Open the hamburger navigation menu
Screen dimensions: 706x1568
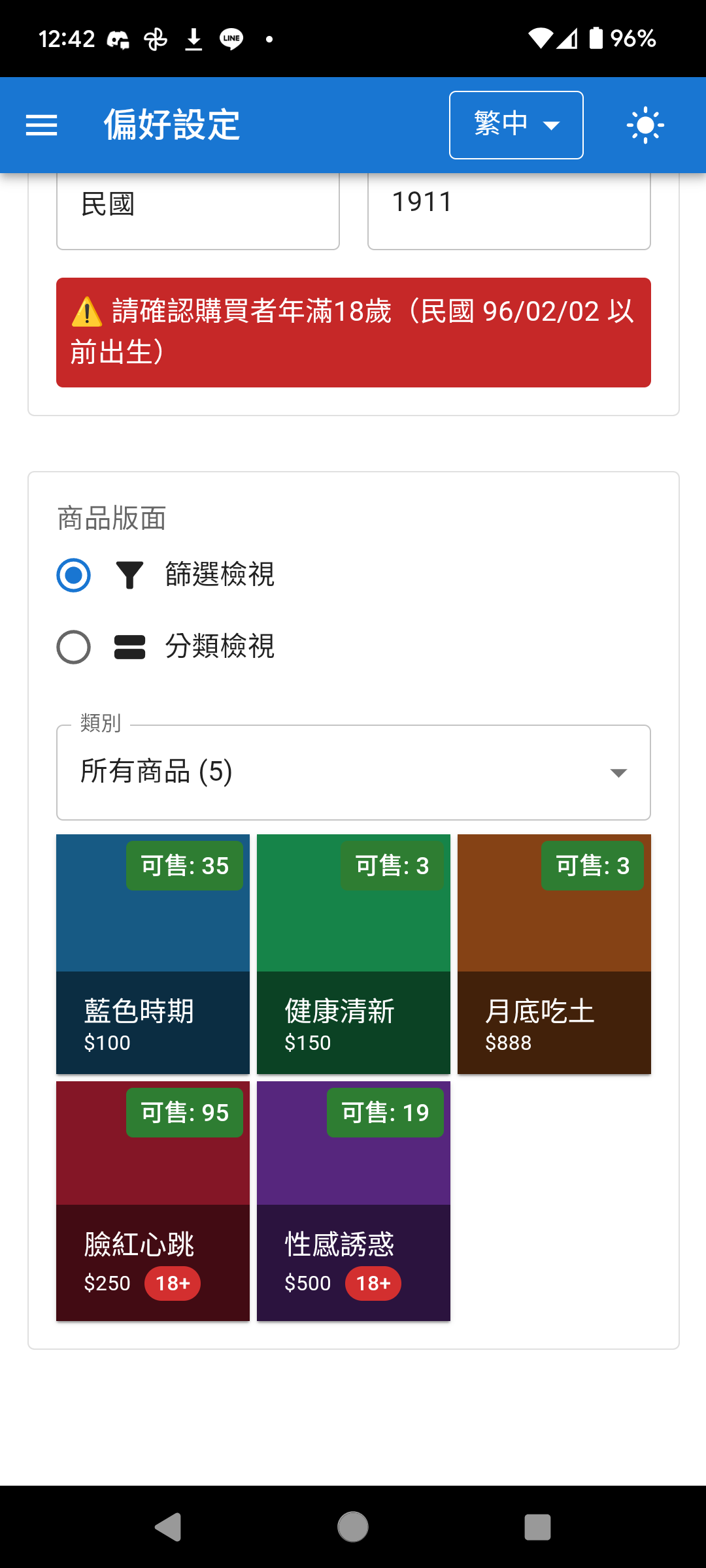42,125
